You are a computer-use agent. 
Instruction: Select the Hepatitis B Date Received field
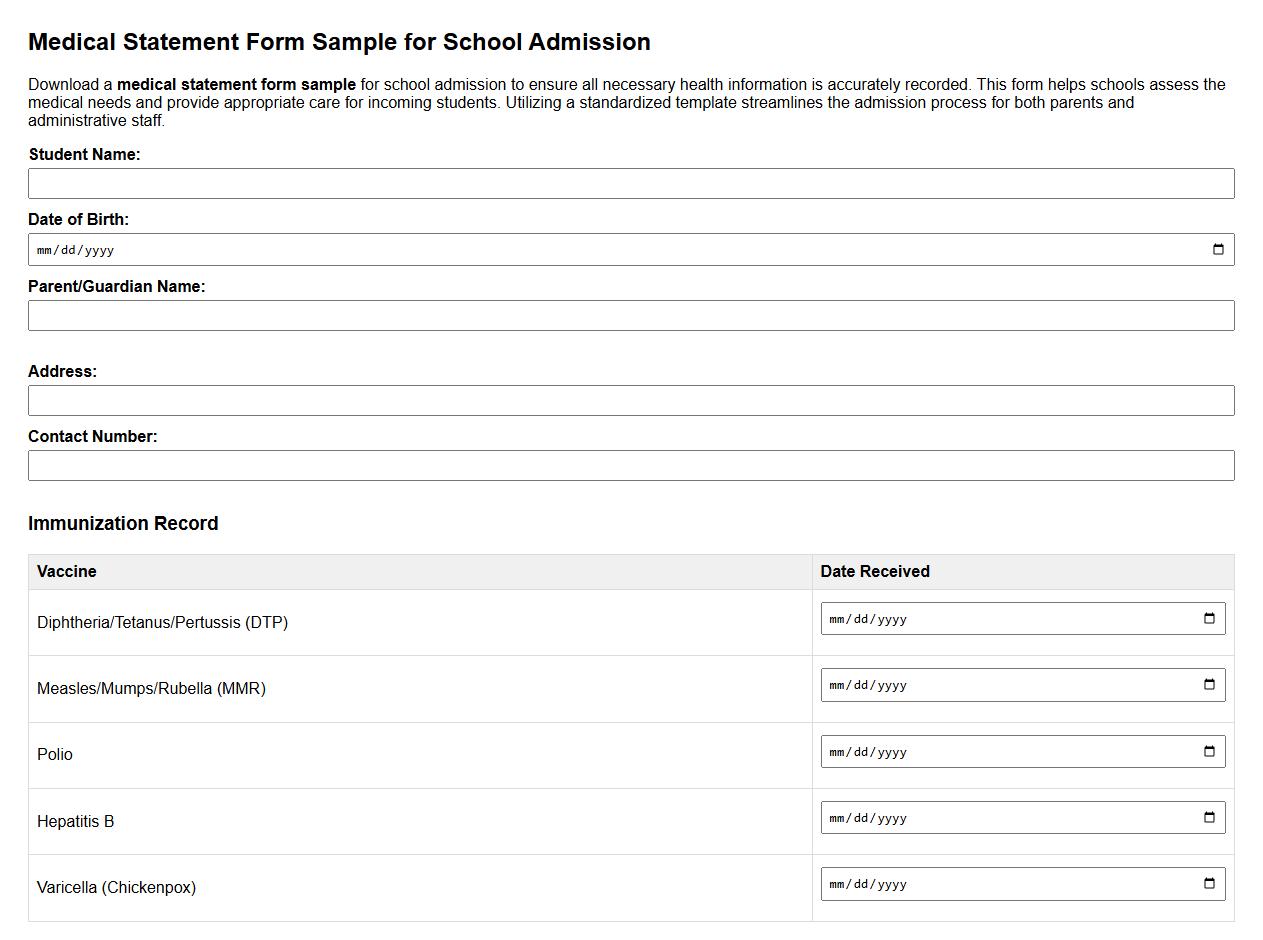pyautogui.click(x=900, y=816)
